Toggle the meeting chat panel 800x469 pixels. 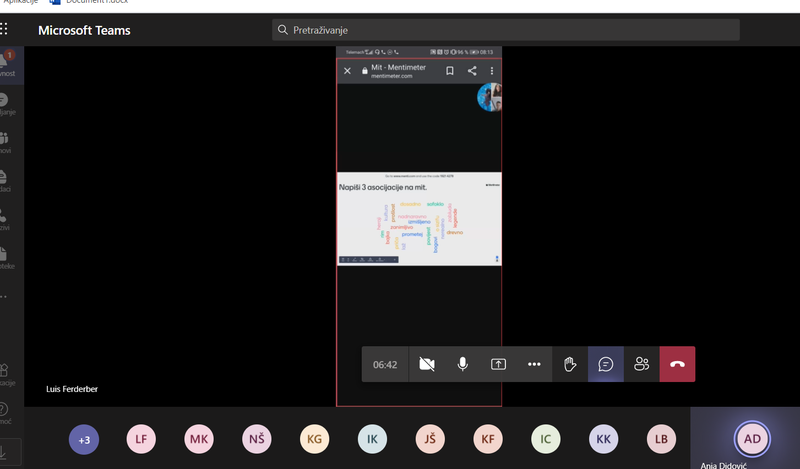[606, 364]
